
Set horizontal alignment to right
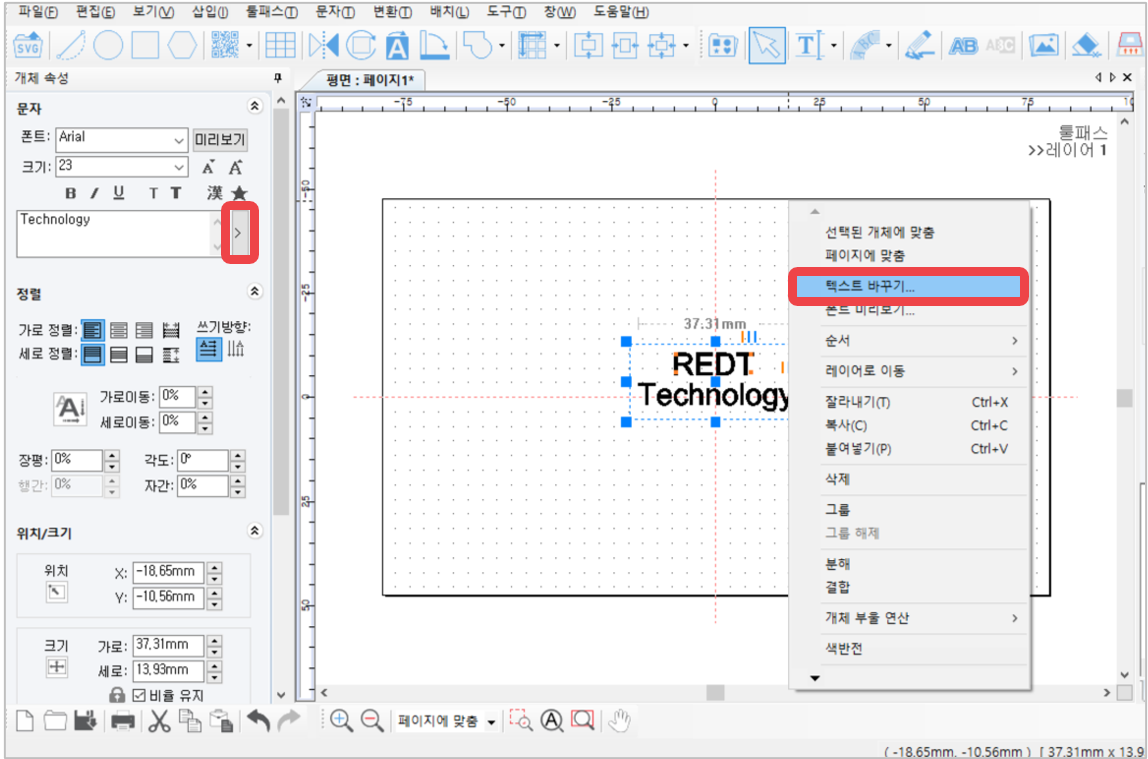145,330
